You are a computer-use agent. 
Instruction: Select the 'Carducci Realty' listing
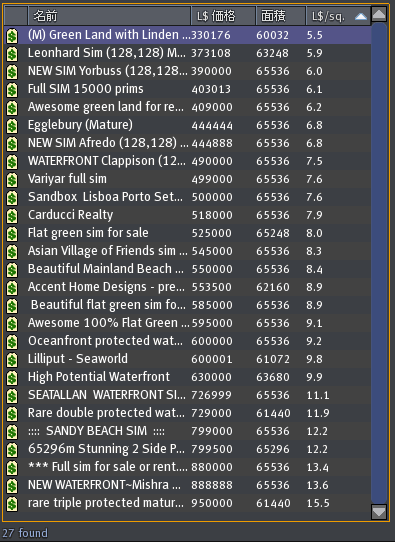click(188, 215)
